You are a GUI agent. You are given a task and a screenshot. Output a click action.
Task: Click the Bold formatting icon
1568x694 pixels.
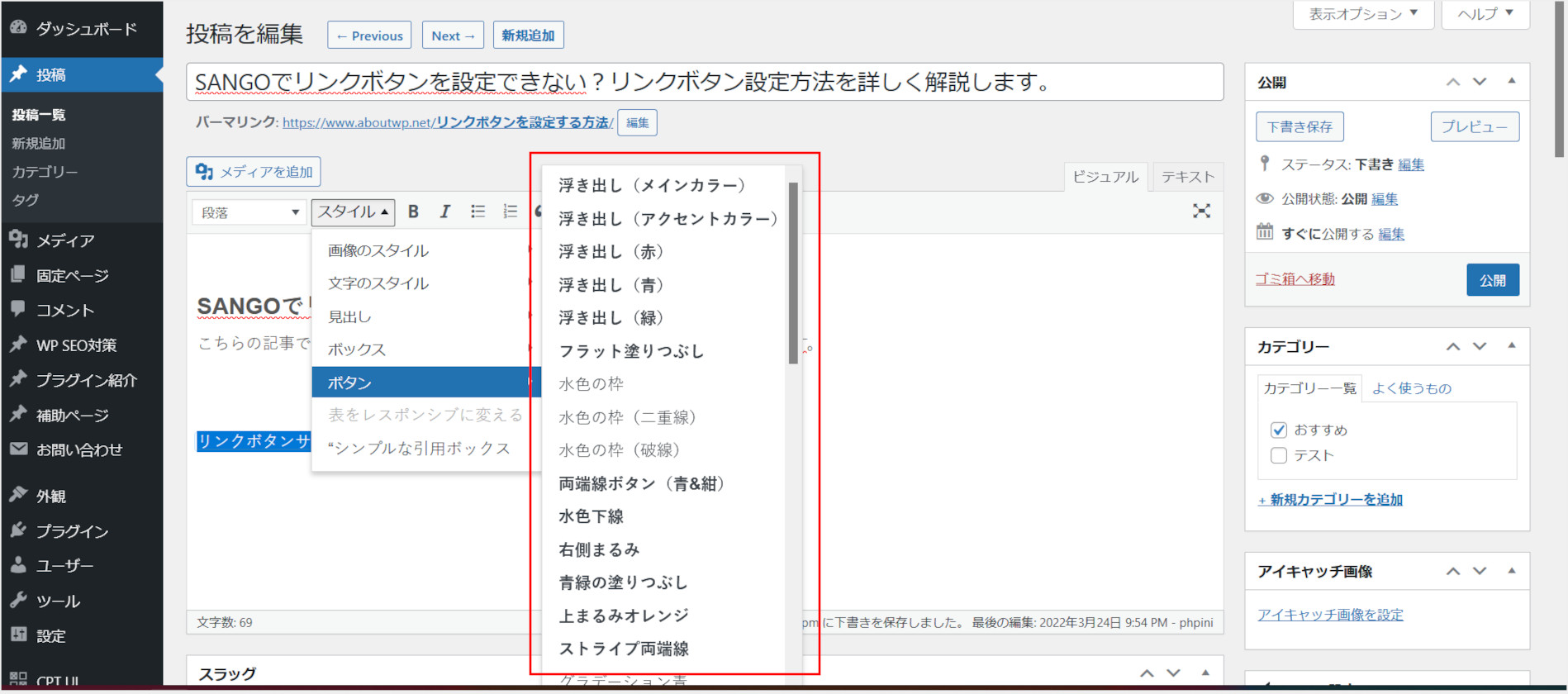(413, 212)
